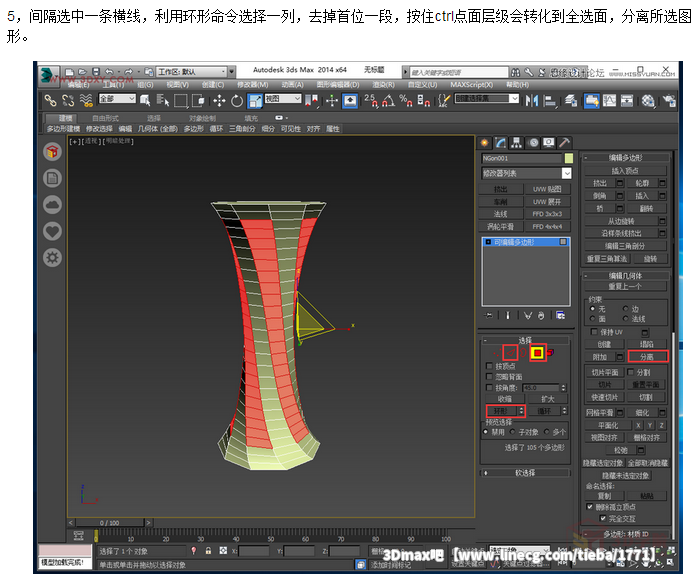The image size is (695, 574).
Task: Select Polygon sub-object level icon
Action: [538, 353]
